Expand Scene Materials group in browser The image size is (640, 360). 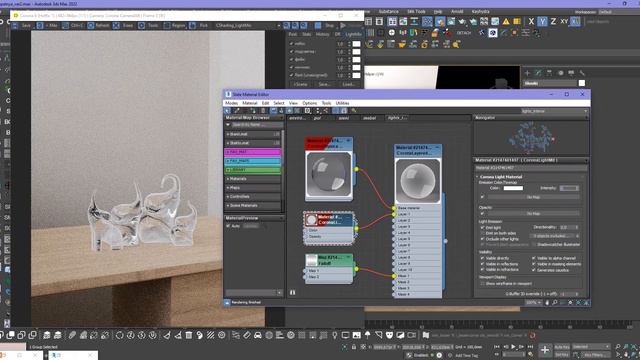click(253, 206)
